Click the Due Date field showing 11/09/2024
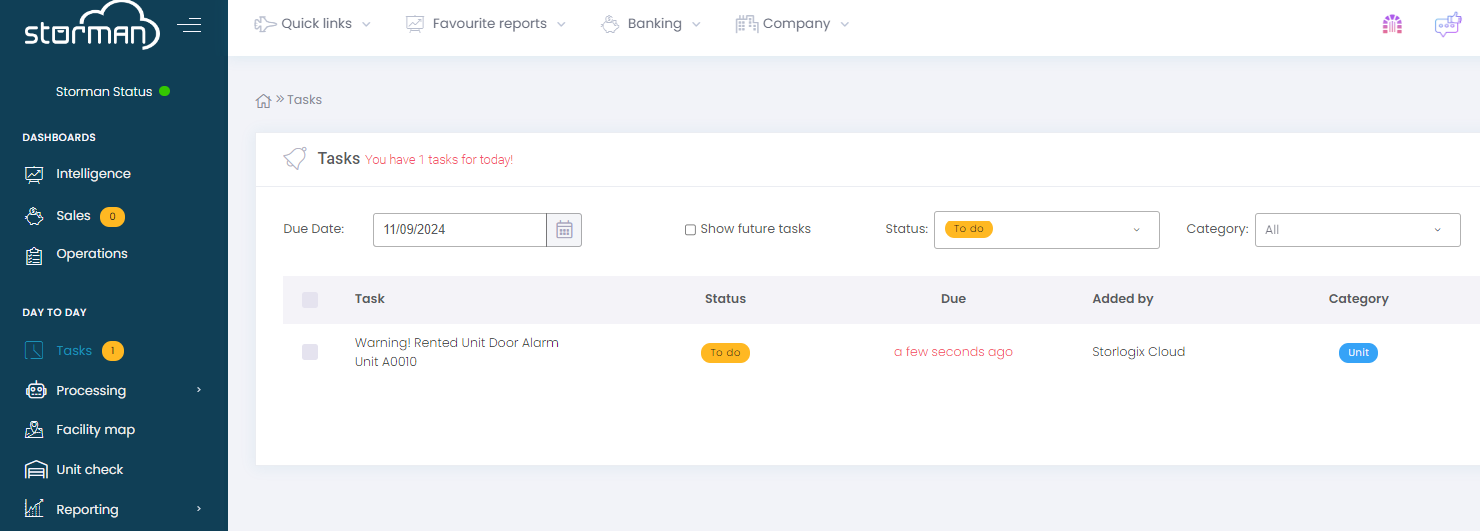The height and width of the screenshot is (531, 1480). tap(460, 230)
